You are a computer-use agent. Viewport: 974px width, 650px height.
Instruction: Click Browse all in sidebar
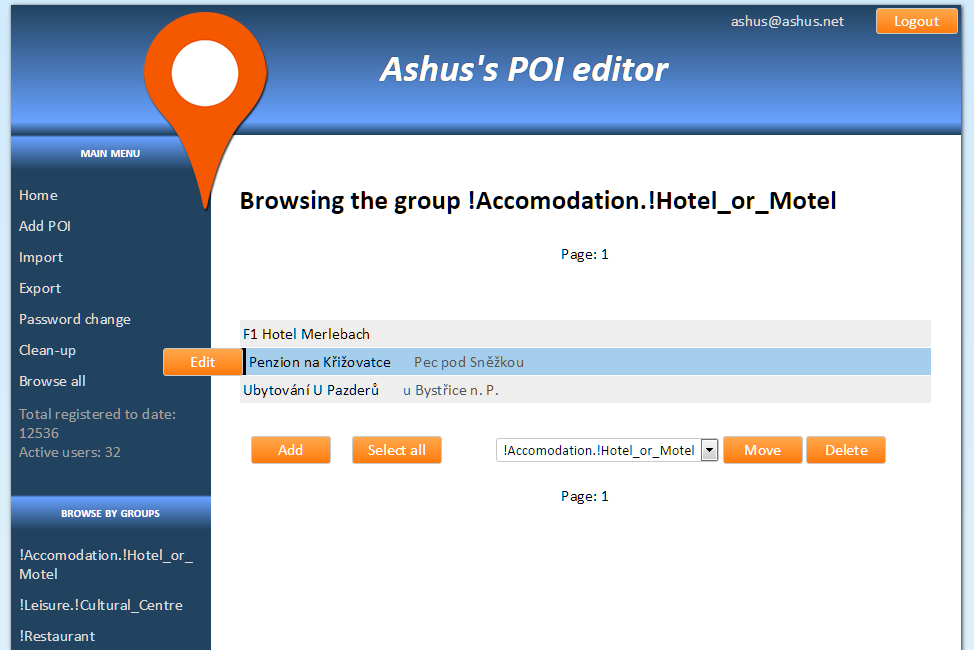52,381
